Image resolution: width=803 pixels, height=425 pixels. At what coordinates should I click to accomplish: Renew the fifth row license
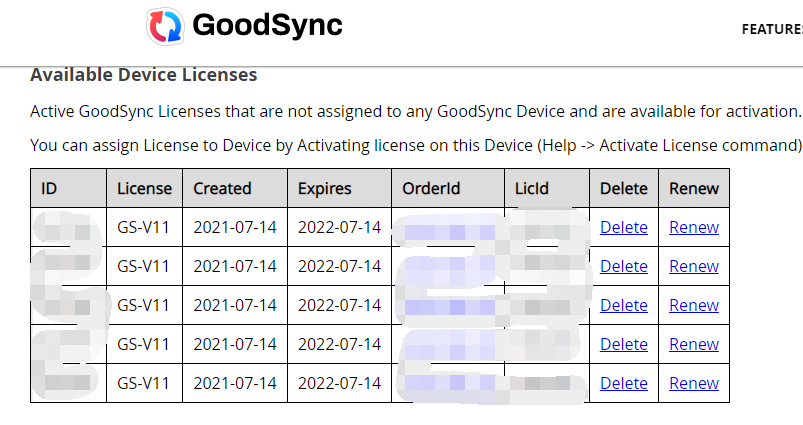click(x=694, y=383)
